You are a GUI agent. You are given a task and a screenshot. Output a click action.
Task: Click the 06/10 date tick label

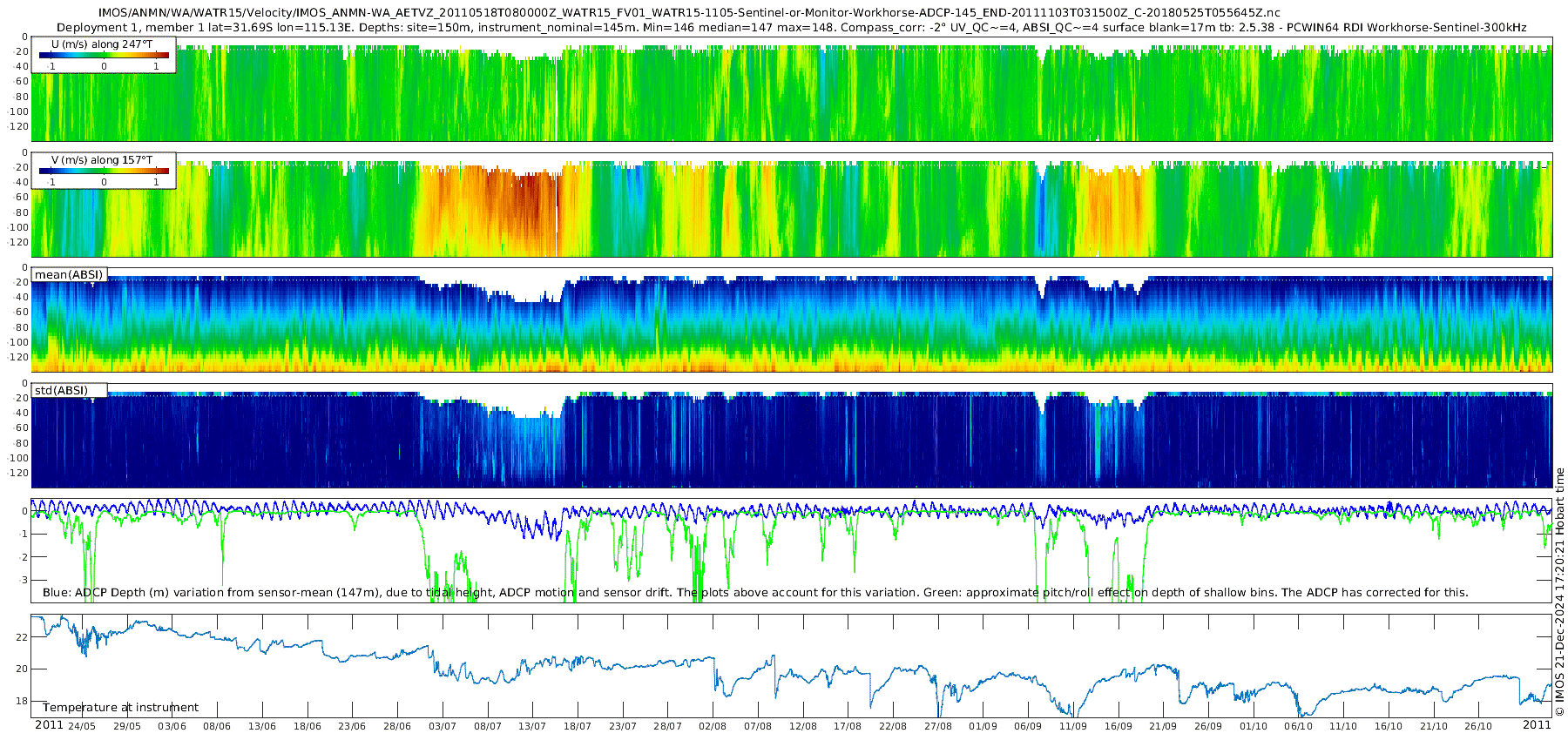[1299, 726]
